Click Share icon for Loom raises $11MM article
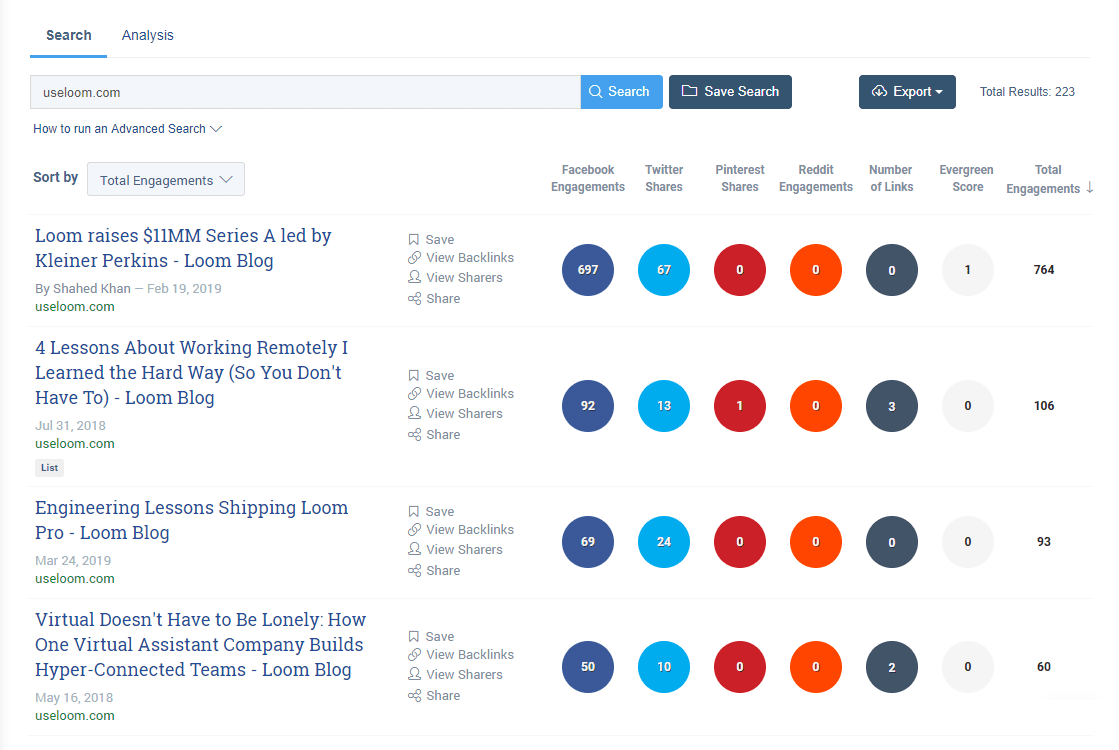This screenshot has width=1119, height=750. click(x=414, y=299)
